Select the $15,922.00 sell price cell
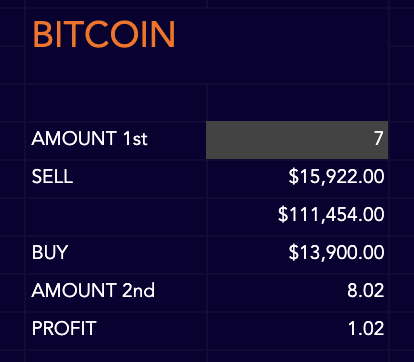This screenshot has height=362, width=414. (297, 179)
